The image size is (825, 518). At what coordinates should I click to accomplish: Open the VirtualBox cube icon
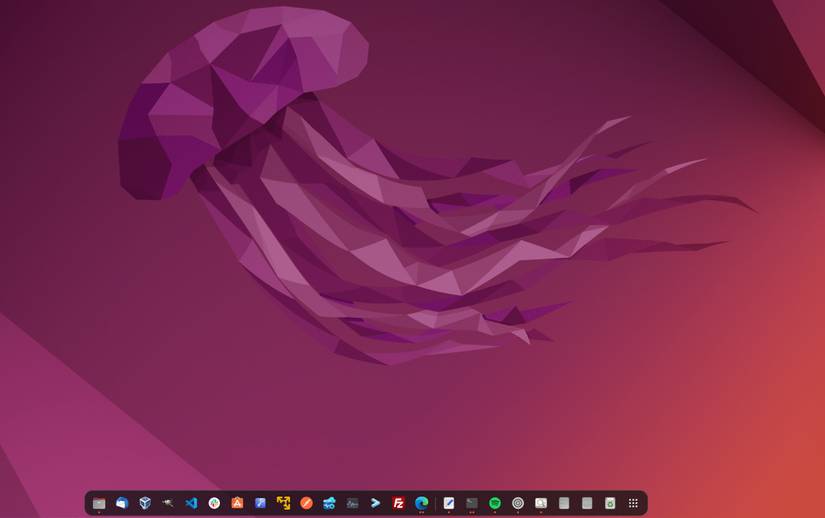pyautogui.click(x=145, y=503)
